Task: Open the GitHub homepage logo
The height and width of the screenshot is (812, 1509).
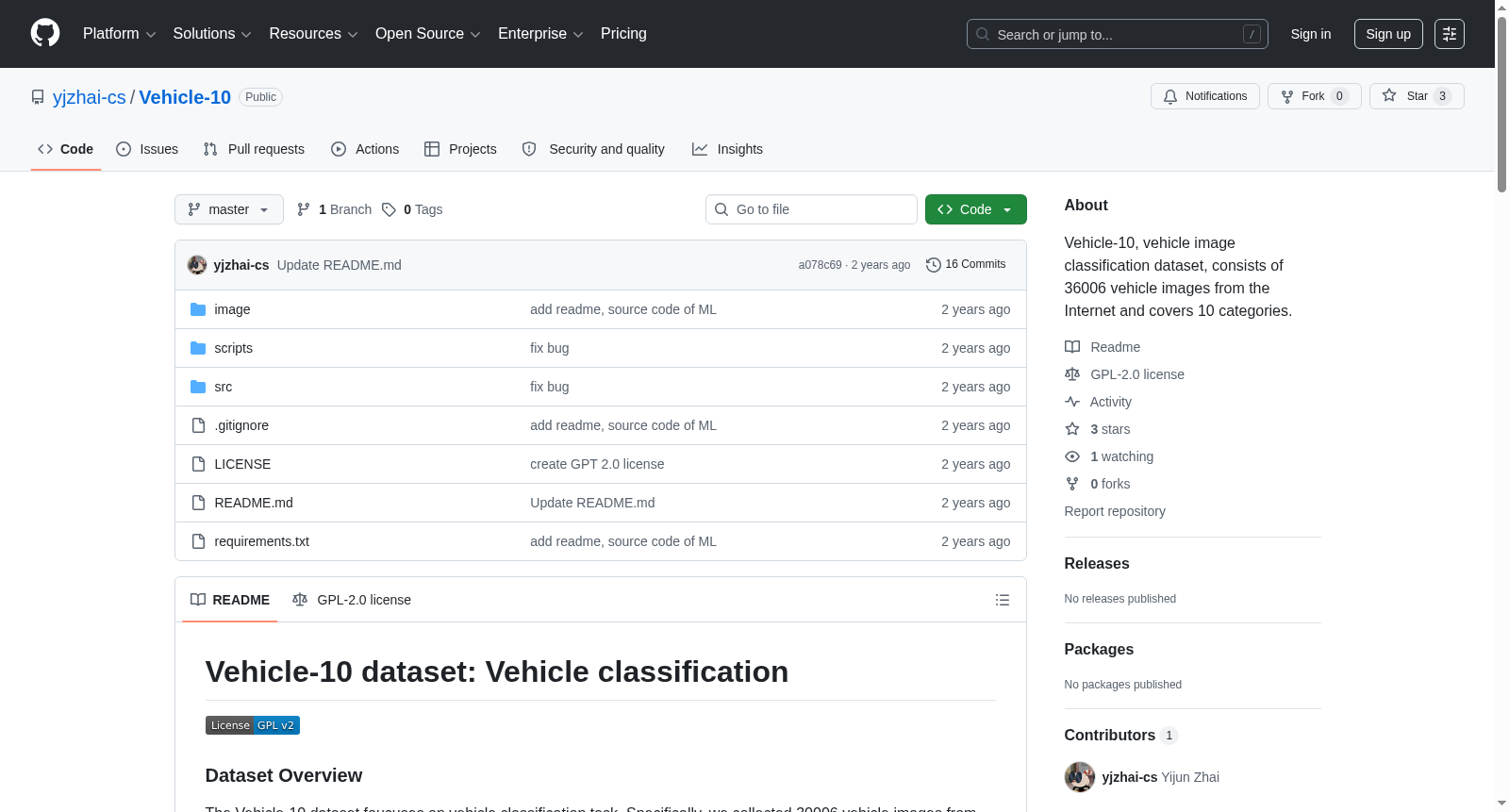Action: (45, 34)
